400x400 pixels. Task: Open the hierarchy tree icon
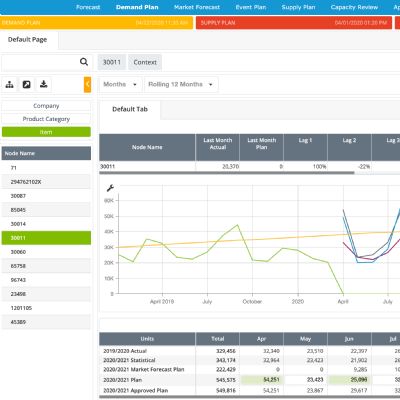click(x=10, y=85)
